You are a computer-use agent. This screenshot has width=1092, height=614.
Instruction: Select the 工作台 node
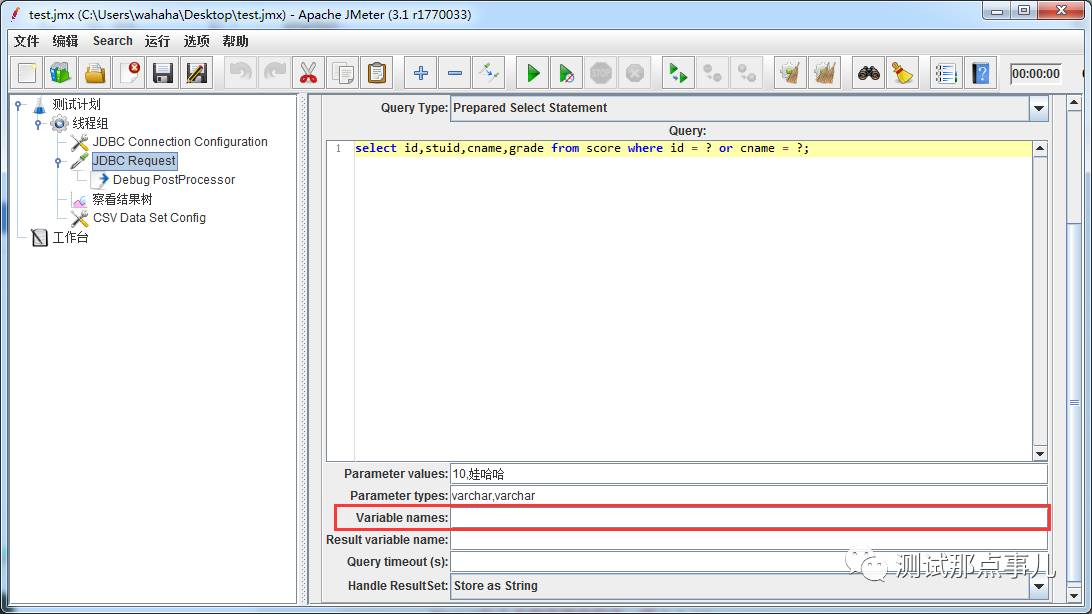pyautogui.click(x=70, y=237)
